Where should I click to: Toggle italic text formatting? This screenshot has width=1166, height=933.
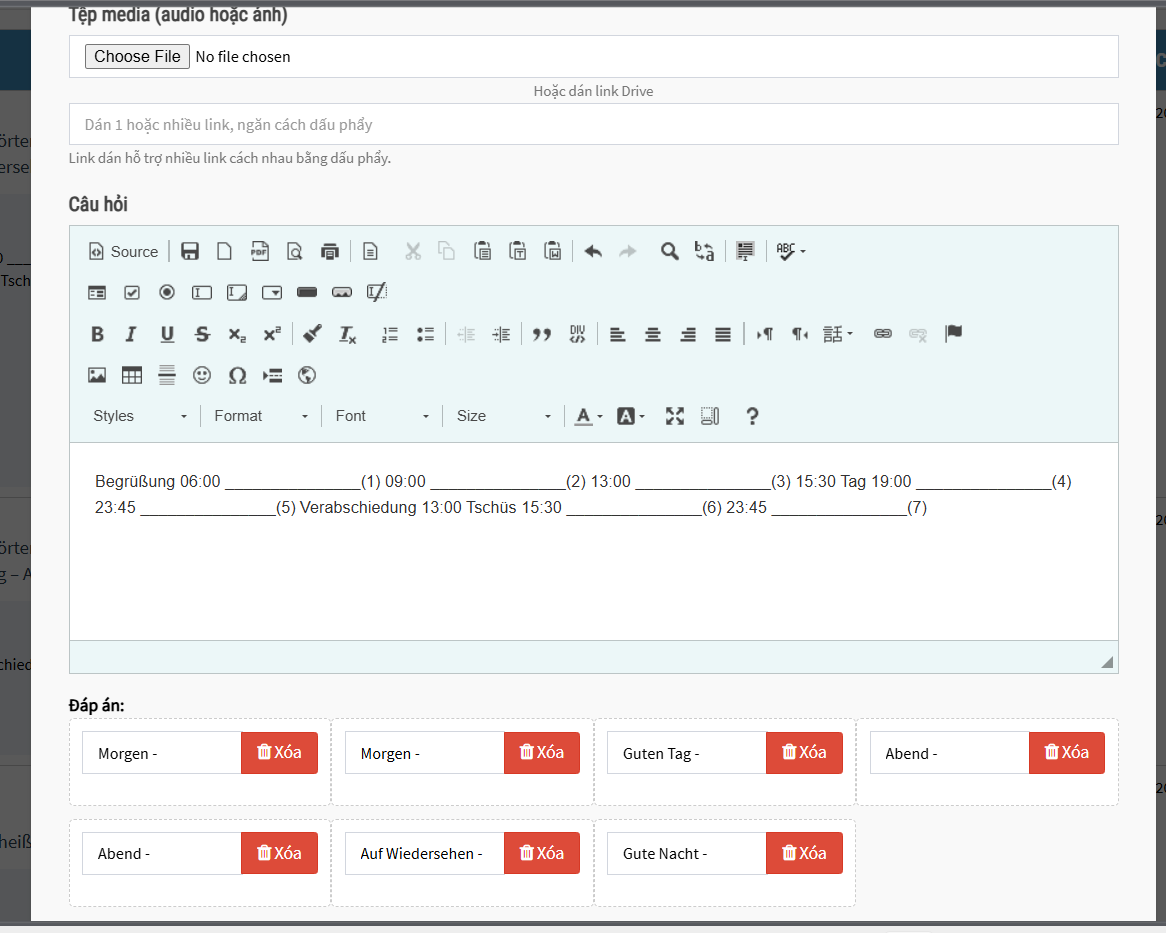tap(130, 334)
